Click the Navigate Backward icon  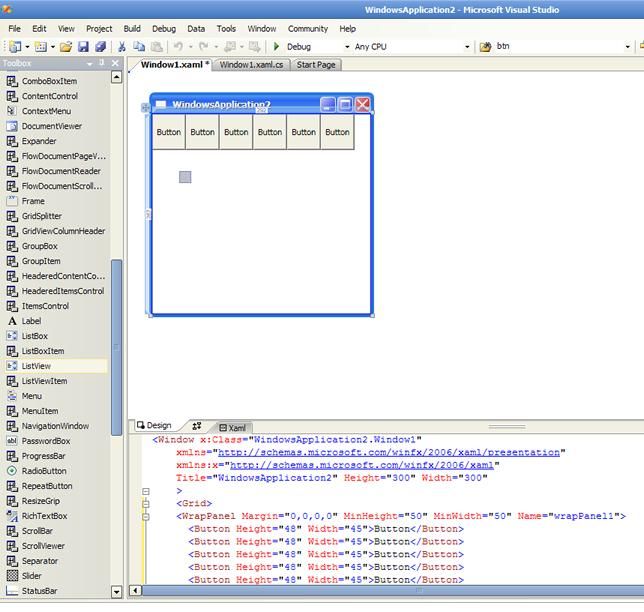click(x=230, y=47)
